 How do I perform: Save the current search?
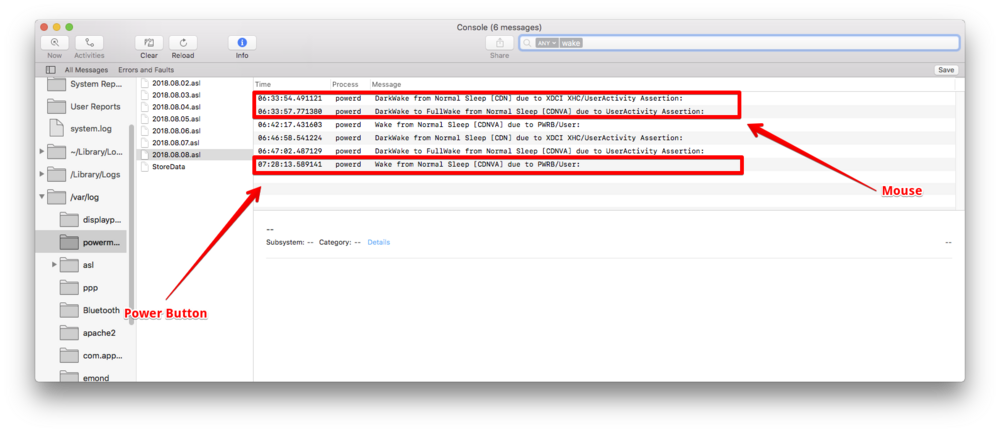pos(945,70)
